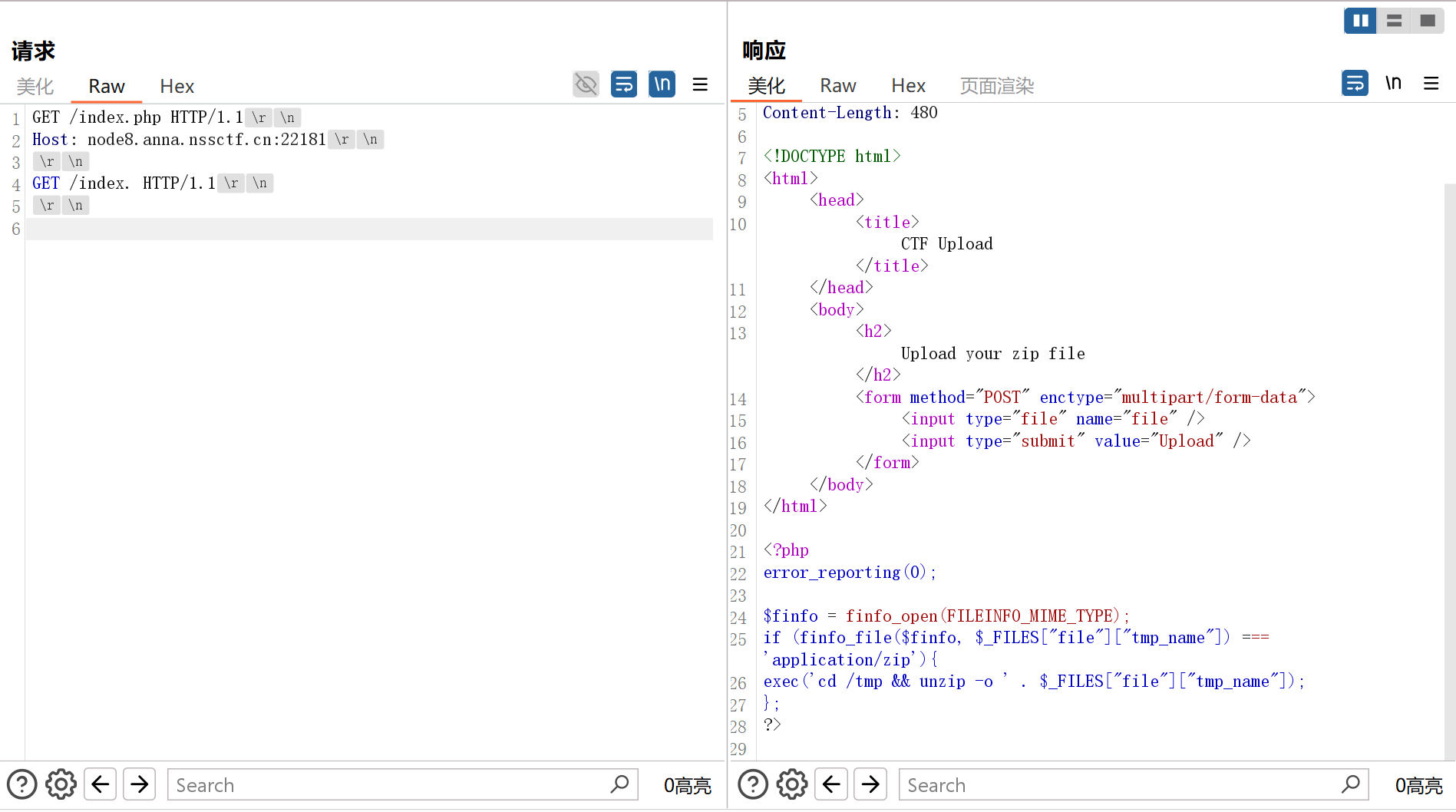Go to next search match in response
Screen dimensions: 1456x812
coord(870,784)
